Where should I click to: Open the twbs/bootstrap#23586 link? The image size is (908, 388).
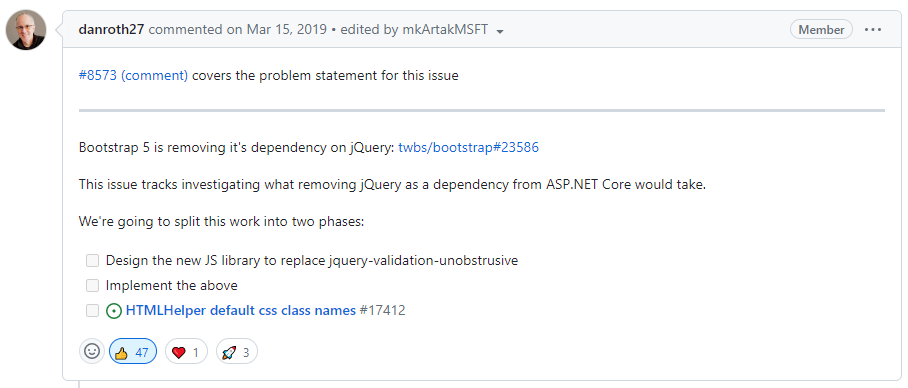pyautogui.click(x=468, y=147)
